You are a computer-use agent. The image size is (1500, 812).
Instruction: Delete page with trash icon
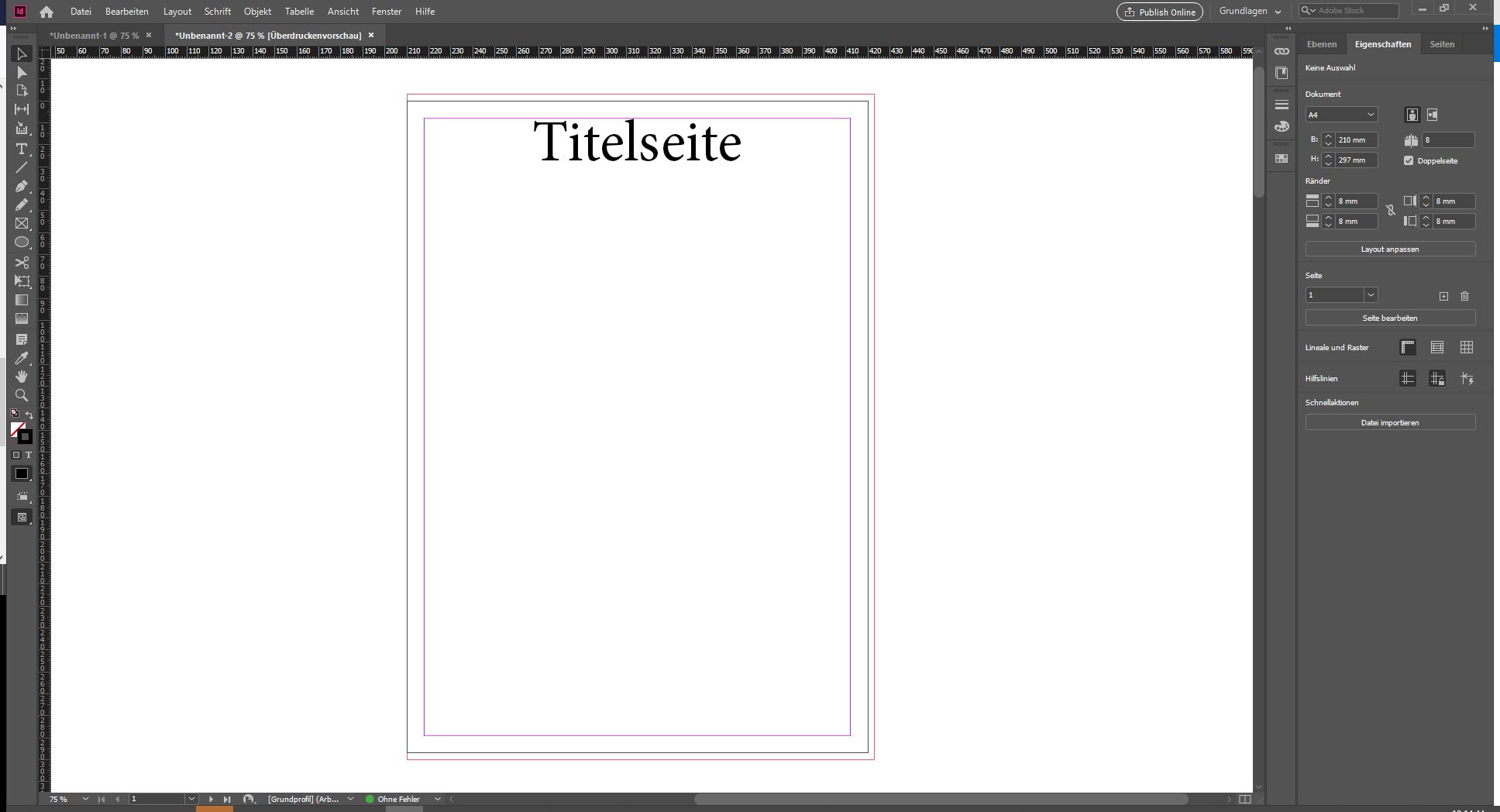pos(1464,296)
